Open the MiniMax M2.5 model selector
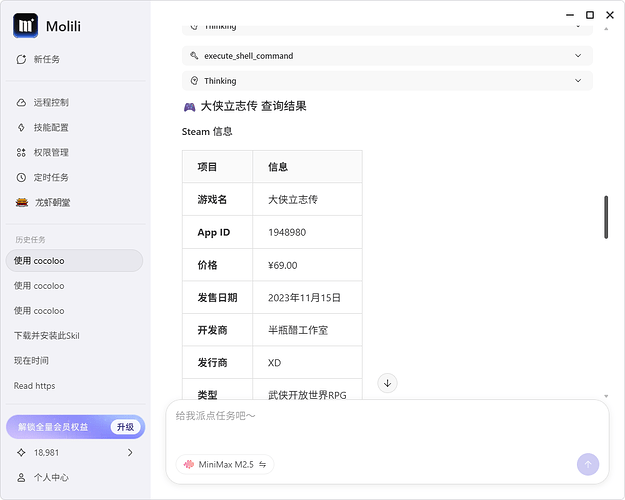Viewport: 625px width, 500px height. (225, 464)
